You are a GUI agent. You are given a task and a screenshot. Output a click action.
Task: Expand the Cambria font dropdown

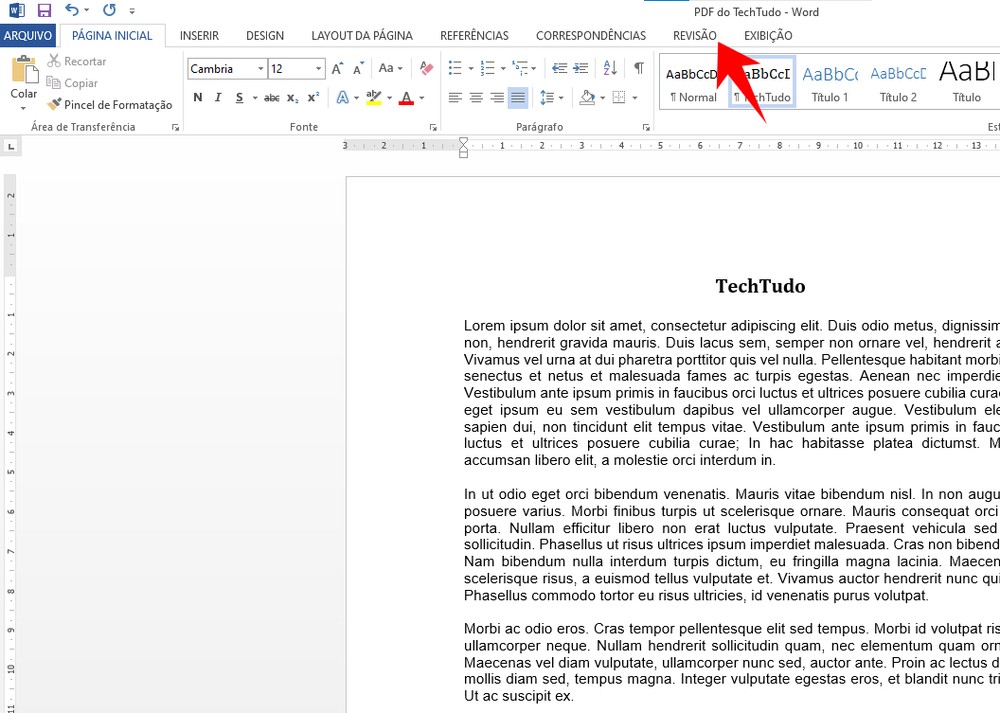[260, 68]
